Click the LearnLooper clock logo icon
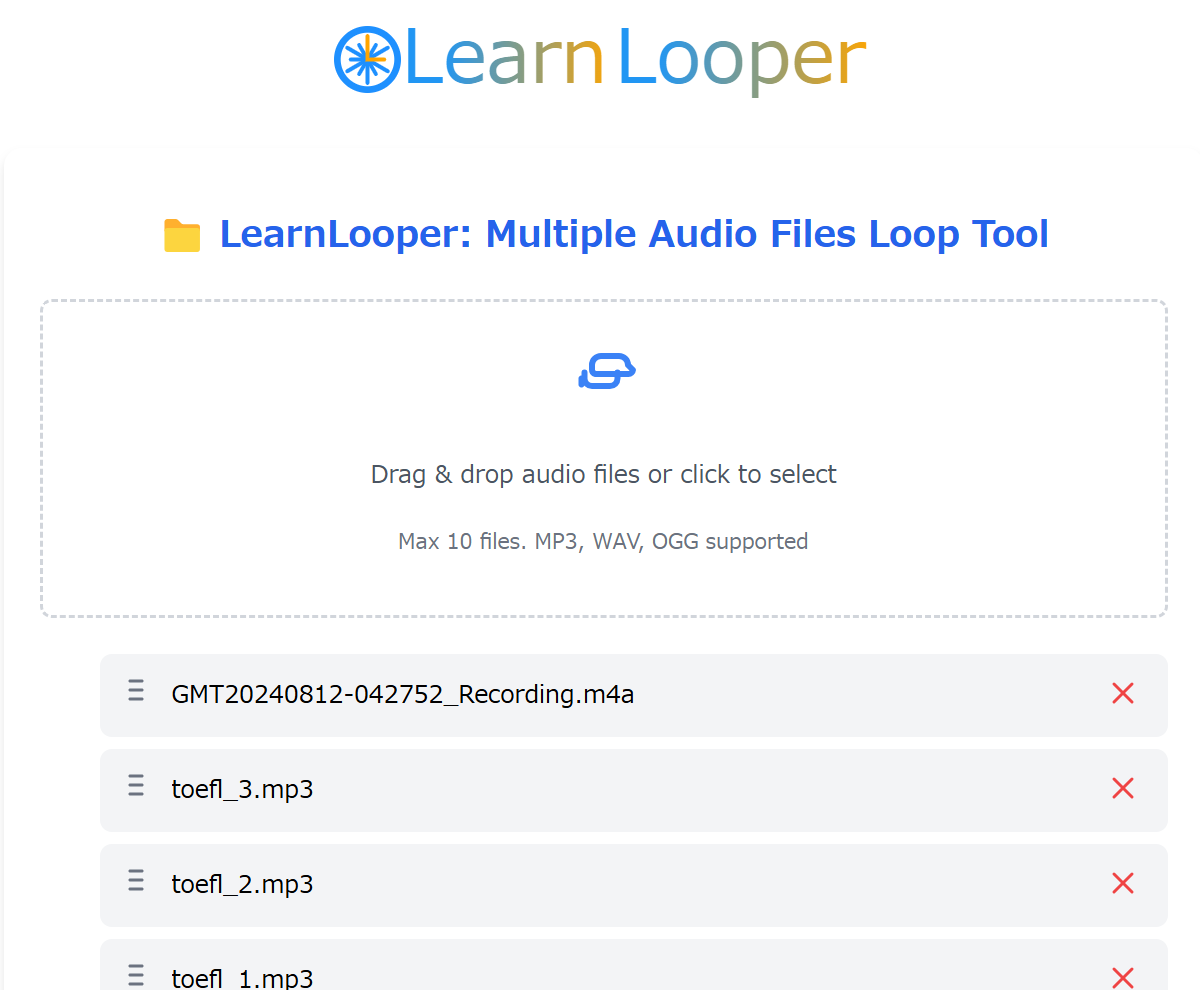The image size is (1200, 990). click(367, 59)
